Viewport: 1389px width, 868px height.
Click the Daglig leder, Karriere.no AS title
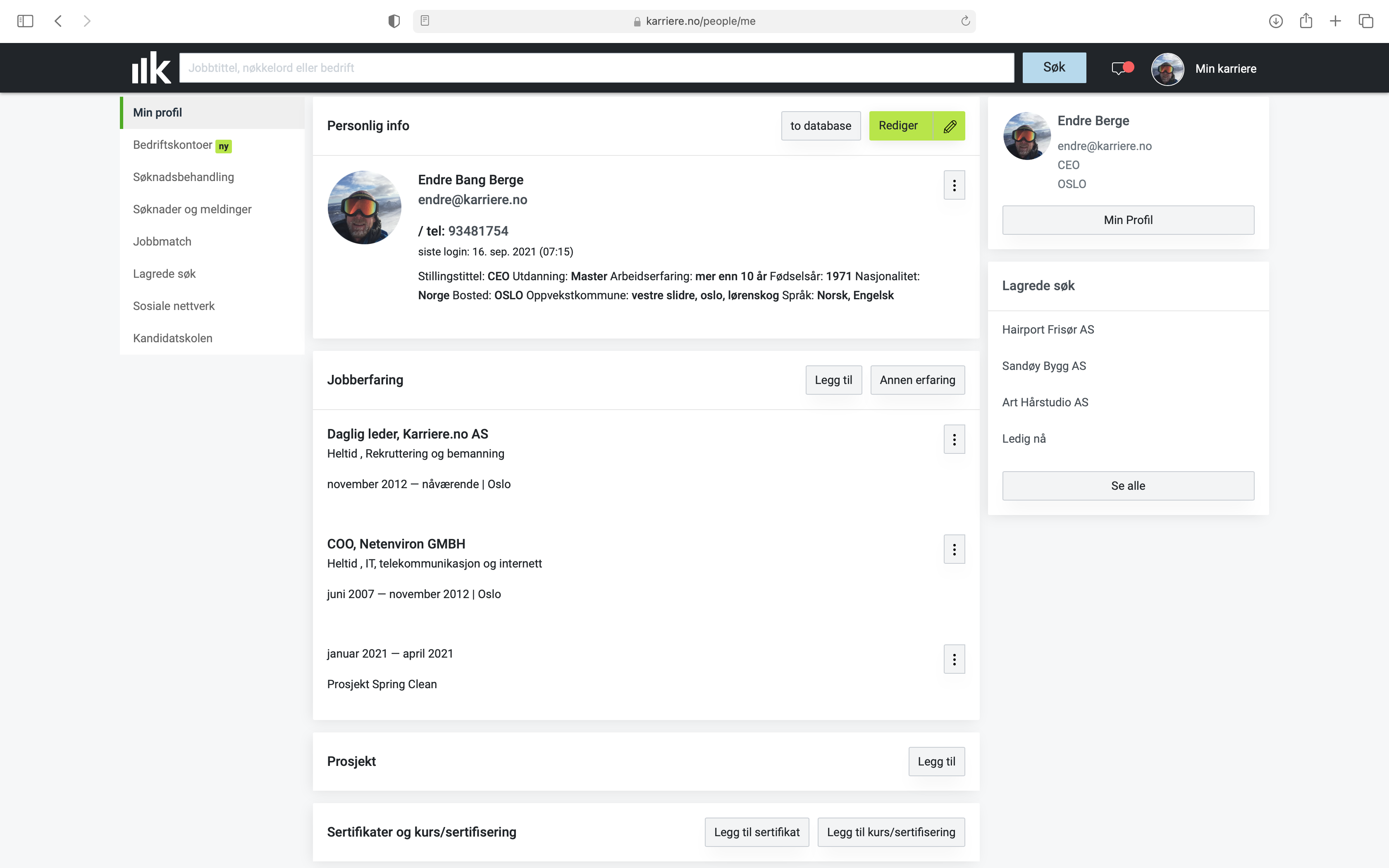pos(408,434)
